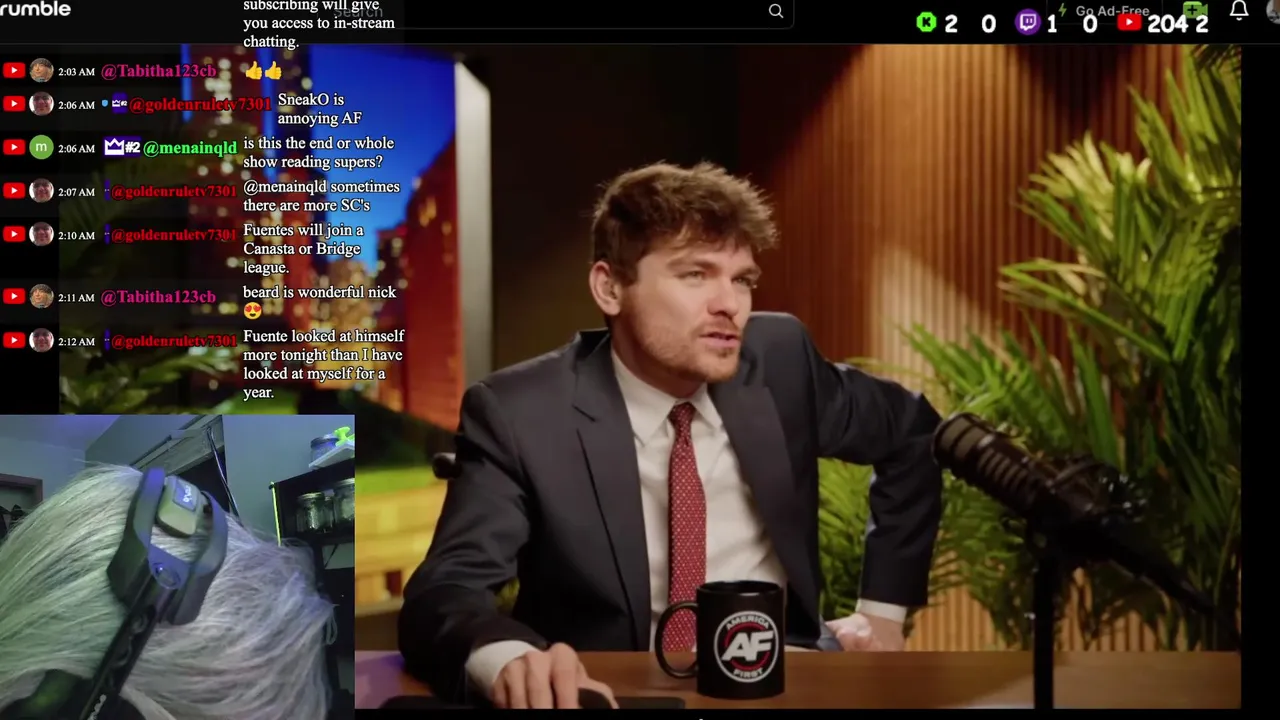Click the YouTube icon beside the 2:10 AM message
Image resolution: width=1280 pixels, height=720 pixels.
pos(13,234)
